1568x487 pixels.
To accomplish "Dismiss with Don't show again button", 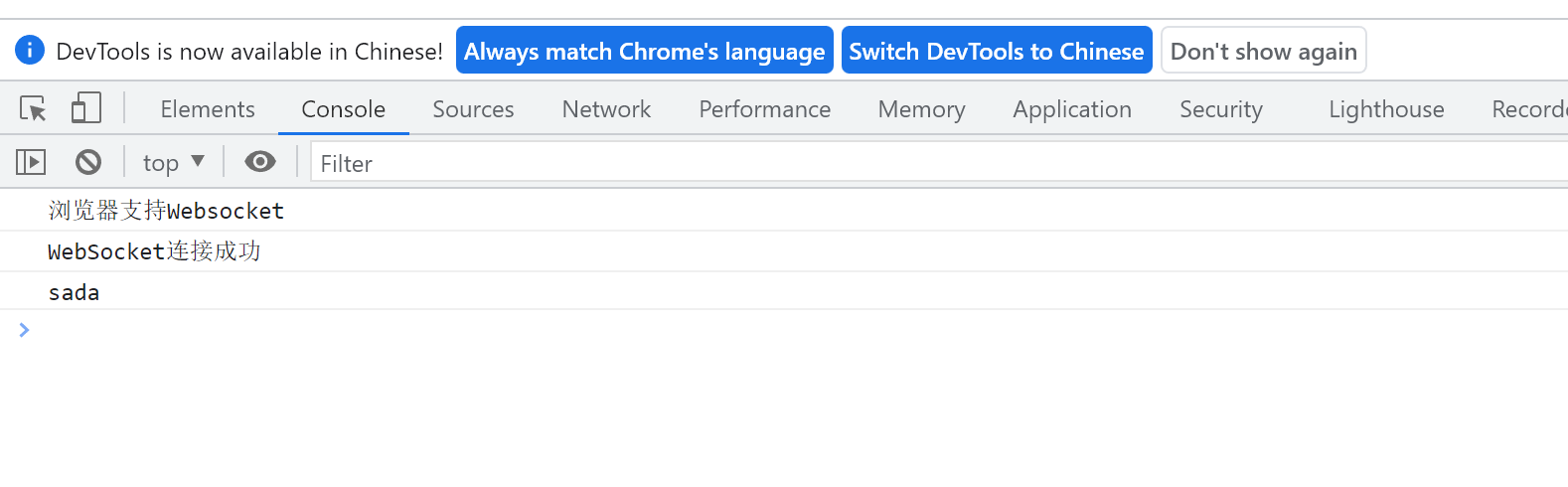I will 1263,51.
